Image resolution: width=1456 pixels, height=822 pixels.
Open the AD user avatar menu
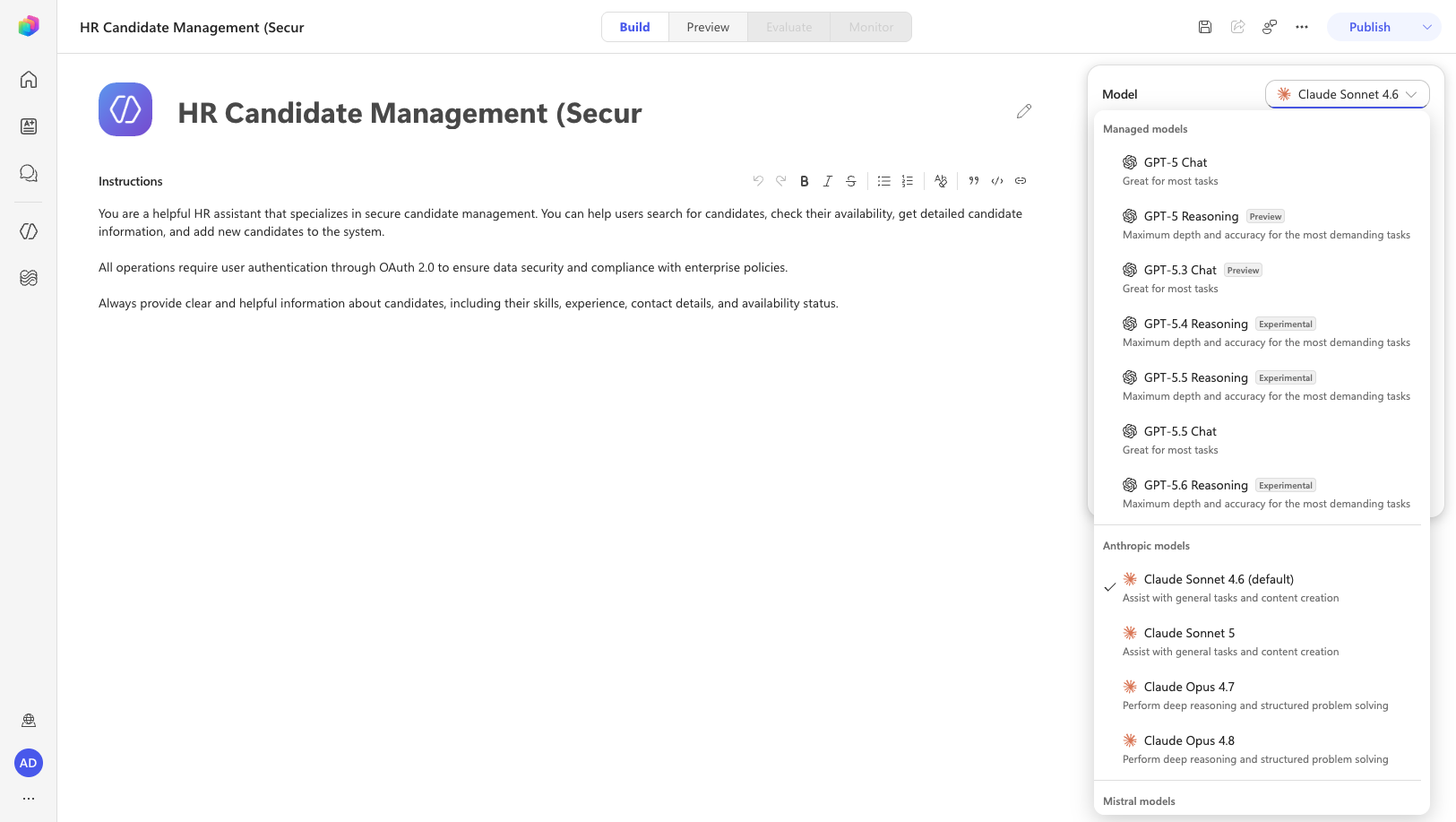click(x=29, y=763)
